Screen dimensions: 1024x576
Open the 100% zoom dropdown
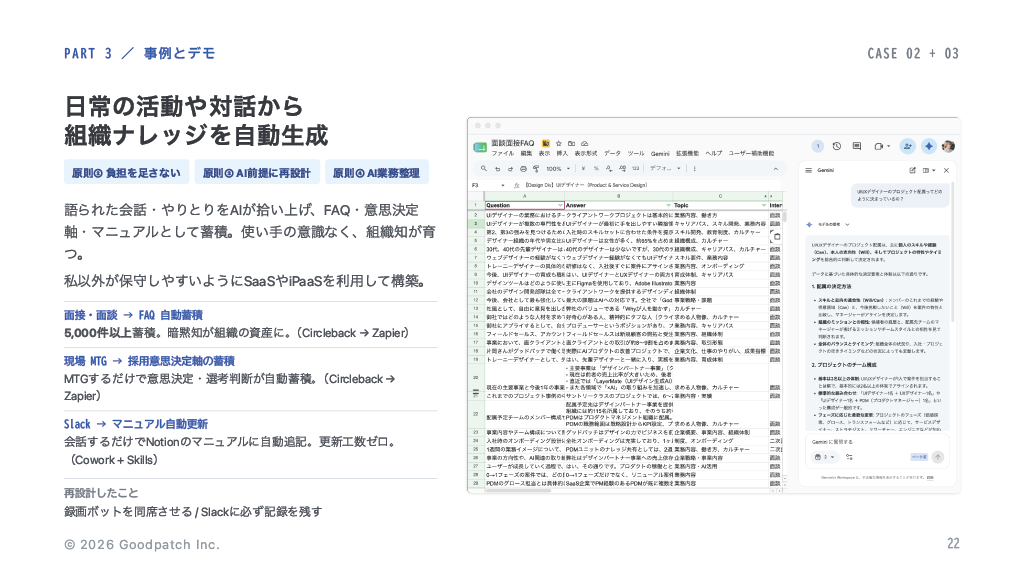[x=557, y=168]
